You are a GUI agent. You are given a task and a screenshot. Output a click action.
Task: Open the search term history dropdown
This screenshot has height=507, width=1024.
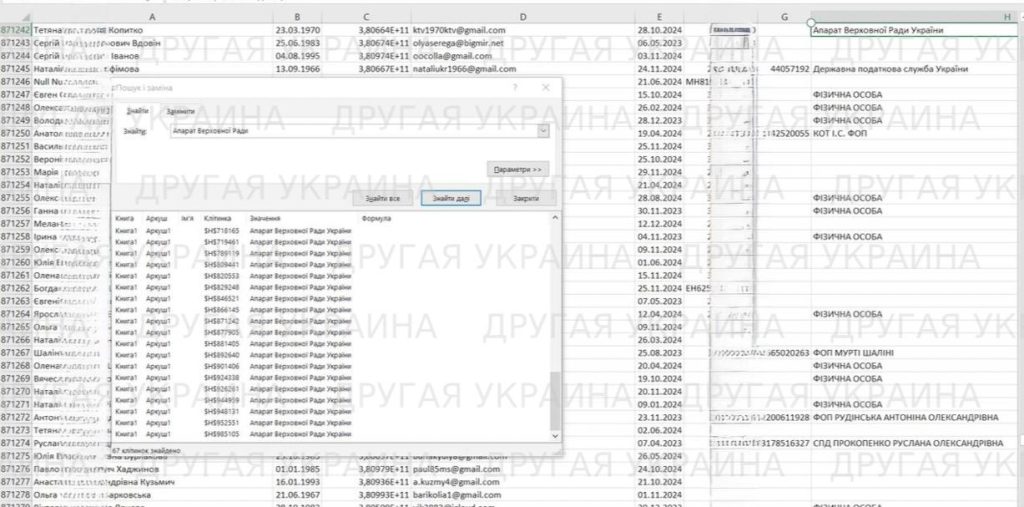click(x=543, y=131)
